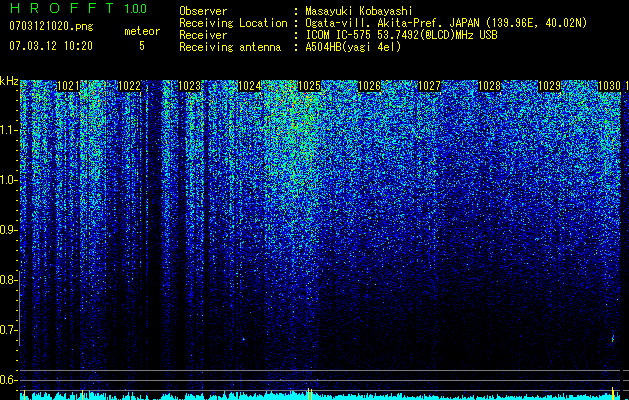This screenshot has height=400, width=629.
Task: Click the 0.9 frequency axis label
Action: [x=8, y=230]
